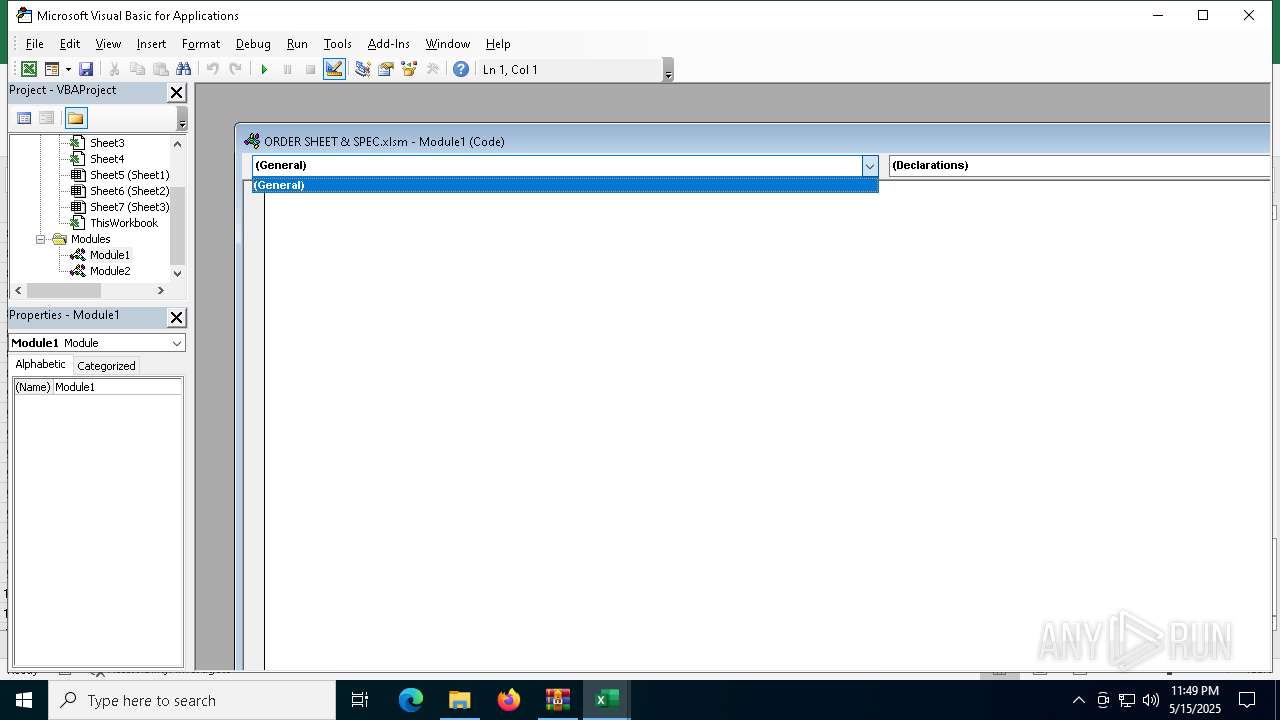Viewport: 1280px width, 720px height.
Task: Open VBA Help question mark icon
Action: pos(461,69)
